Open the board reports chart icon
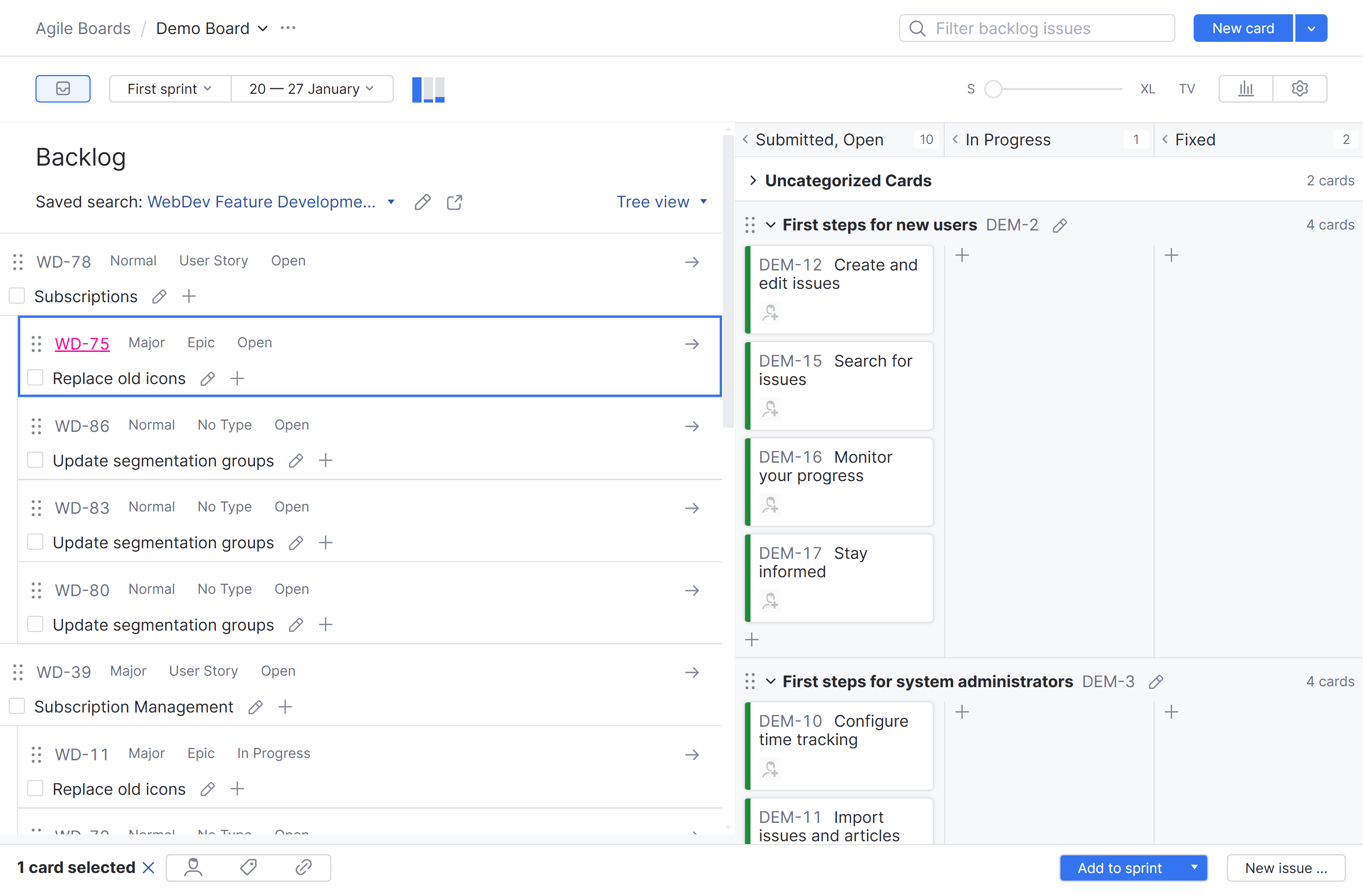Viewport: 1363px width, 896px height. click(1246, 89)
